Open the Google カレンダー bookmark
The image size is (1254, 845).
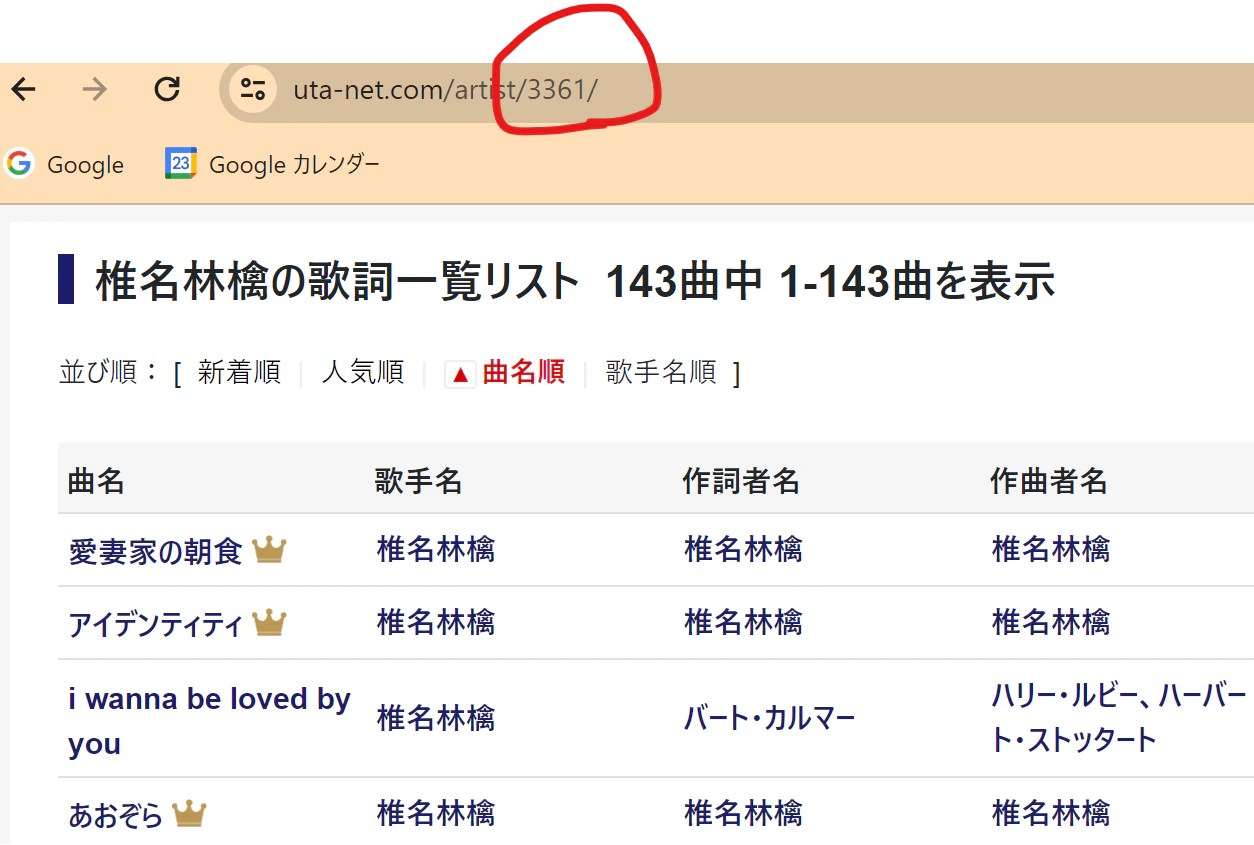(x=272, y=164)
